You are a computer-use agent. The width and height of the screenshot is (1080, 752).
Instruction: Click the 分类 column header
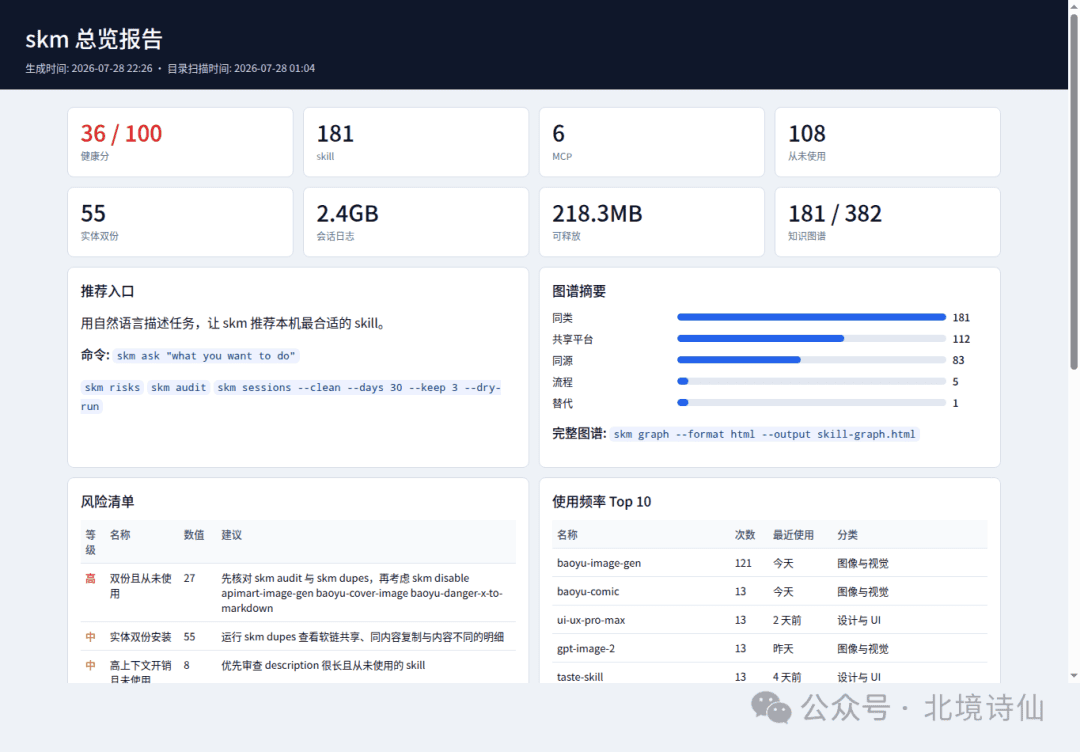(847, 535)
